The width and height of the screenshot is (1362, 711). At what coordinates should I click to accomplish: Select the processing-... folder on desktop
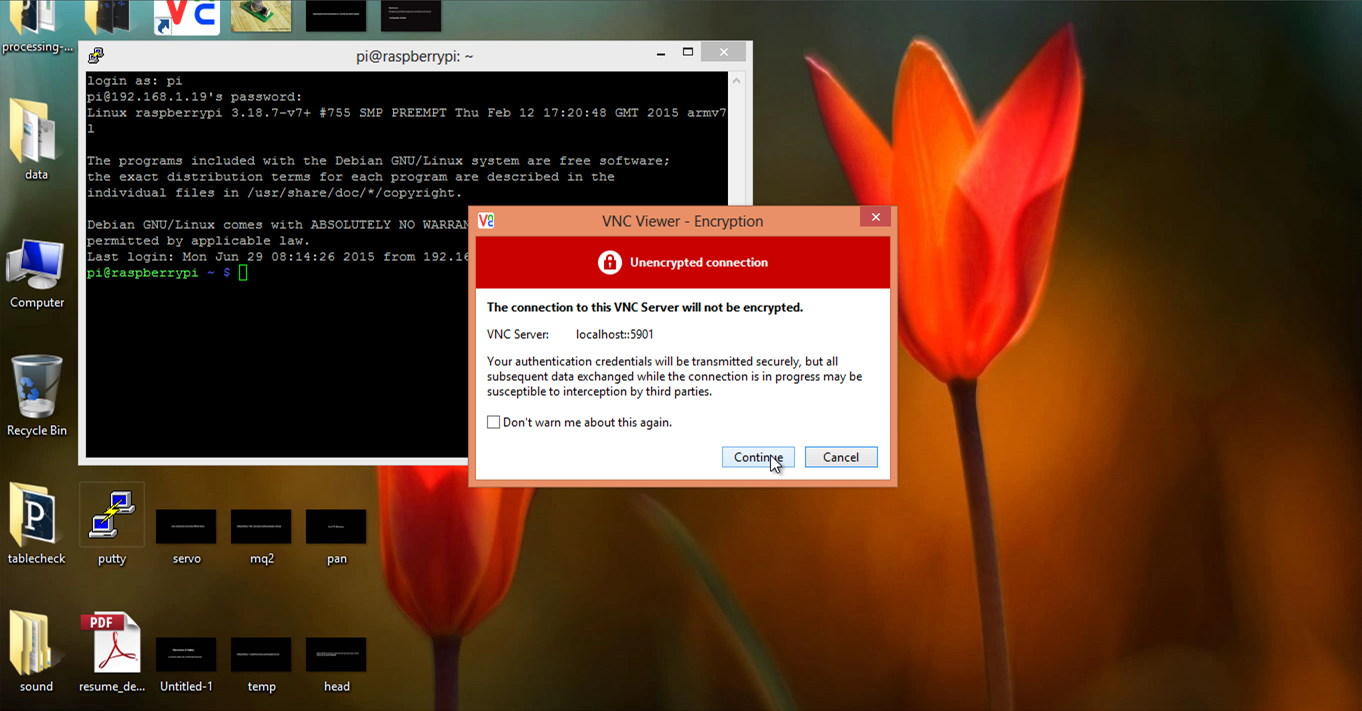tap(36, 27)
